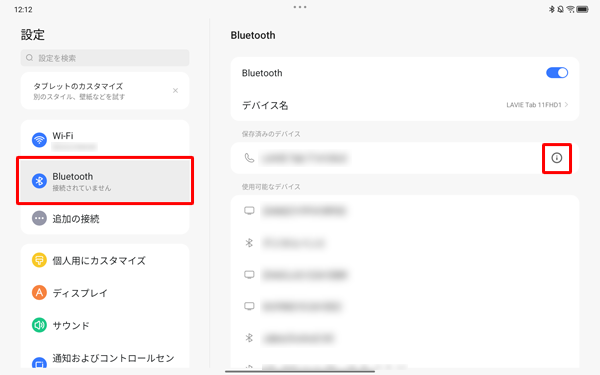Tap the three-dot handle at top center

click(300, 7)
